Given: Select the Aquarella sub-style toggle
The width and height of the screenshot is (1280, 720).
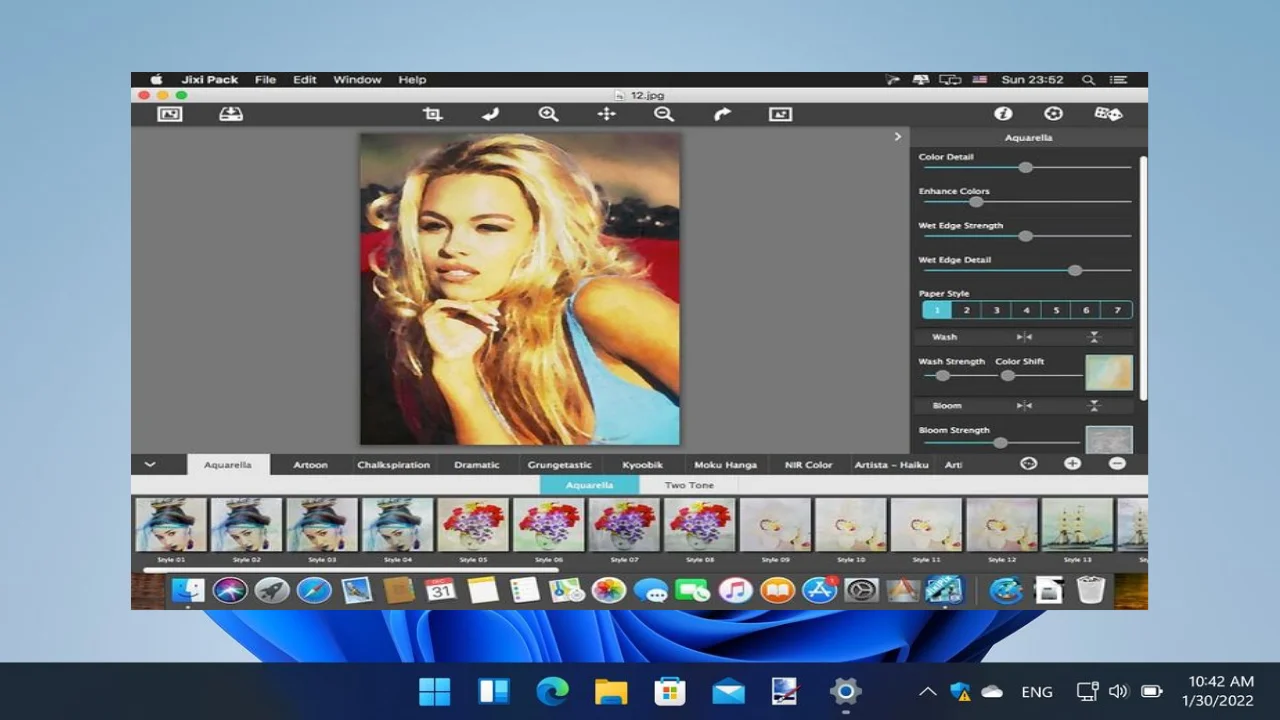Looking at the screenshot, I should click(x=590, y=485).
